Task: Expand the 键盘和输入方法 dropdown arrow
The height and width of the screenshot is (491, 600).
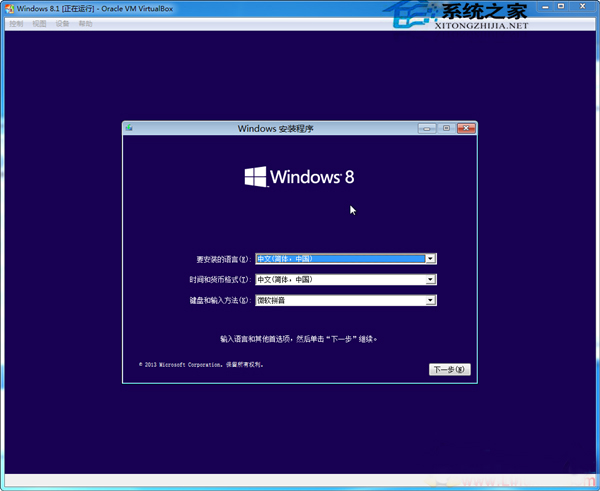Action: point(430,300)
